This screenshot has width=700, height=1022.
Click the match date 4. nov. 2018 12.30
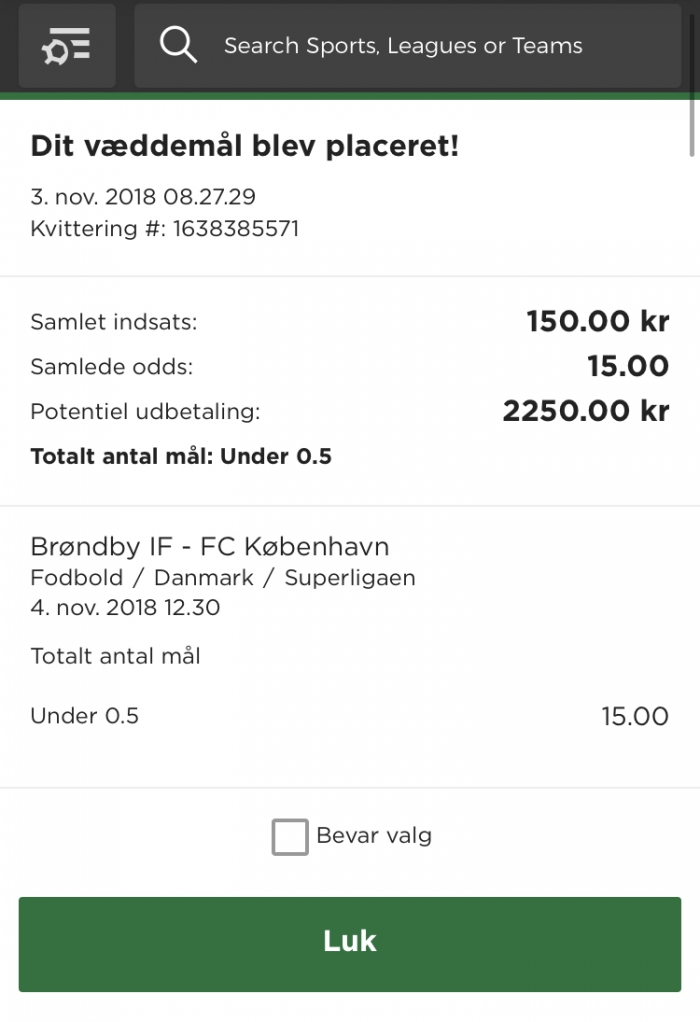pos(126,608)
